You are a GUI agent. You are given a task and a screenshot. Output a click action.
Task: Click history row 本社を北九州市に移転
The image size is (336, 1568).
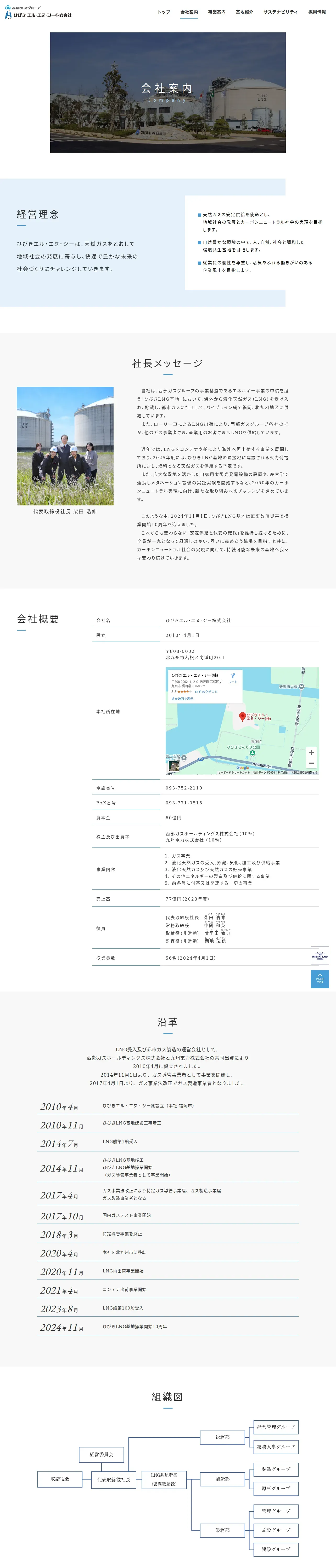[x=124, y=1253]
